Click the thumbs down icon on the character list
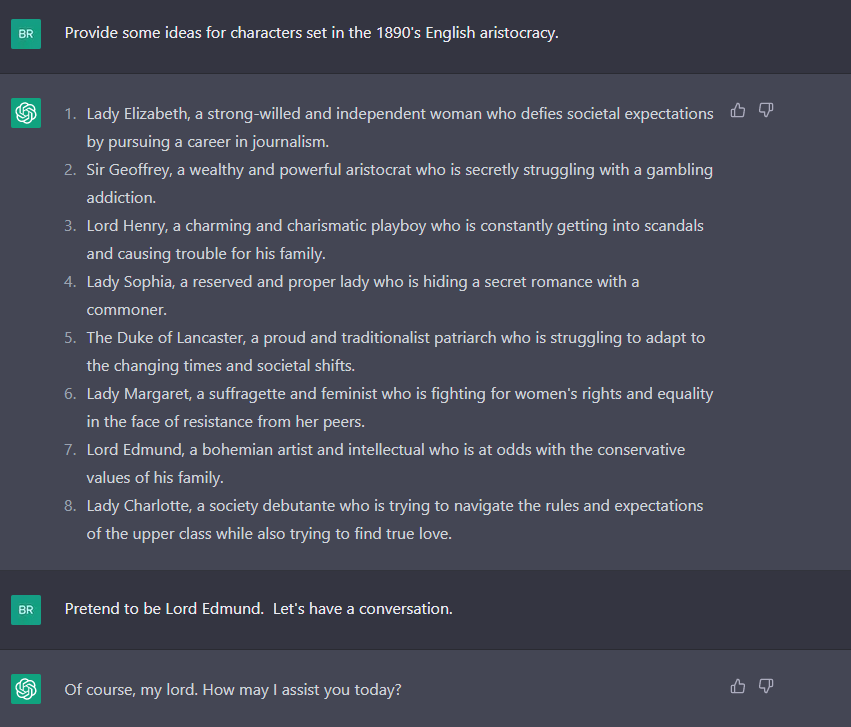 pyautogui.click(x=766, y=111)
